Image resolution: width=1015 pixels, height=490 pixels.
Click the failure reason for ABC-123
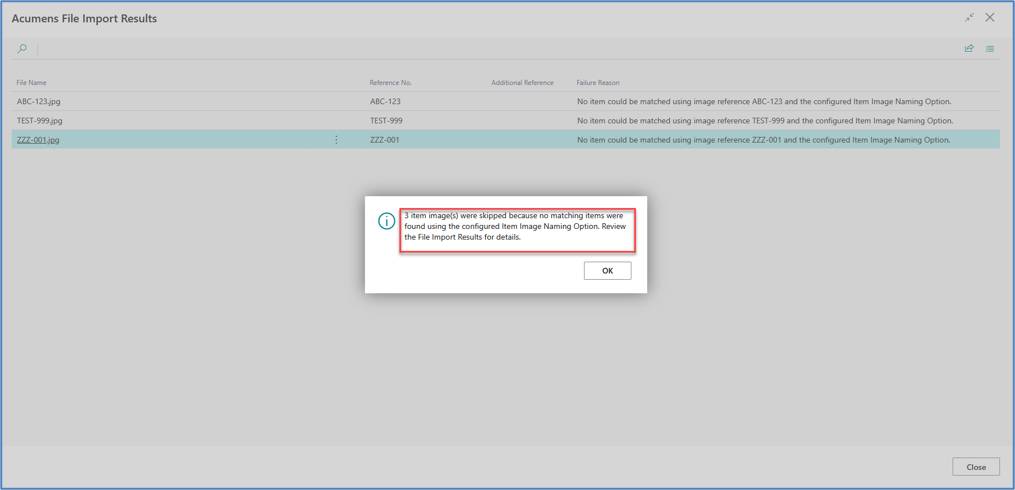pyautogui.click(x=764, y=102)
